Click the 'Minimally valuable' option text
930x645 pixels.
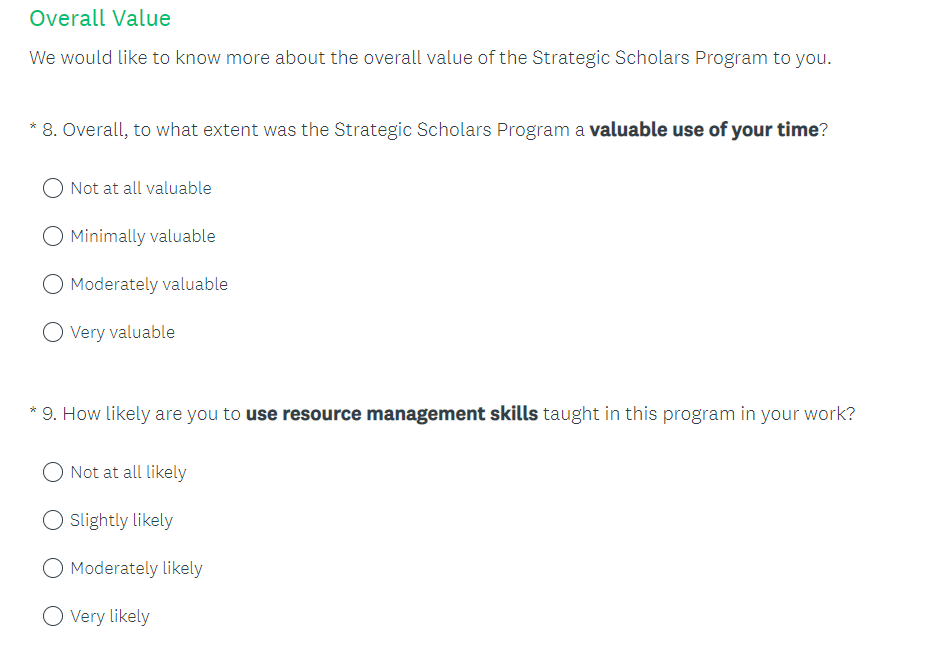143,236
